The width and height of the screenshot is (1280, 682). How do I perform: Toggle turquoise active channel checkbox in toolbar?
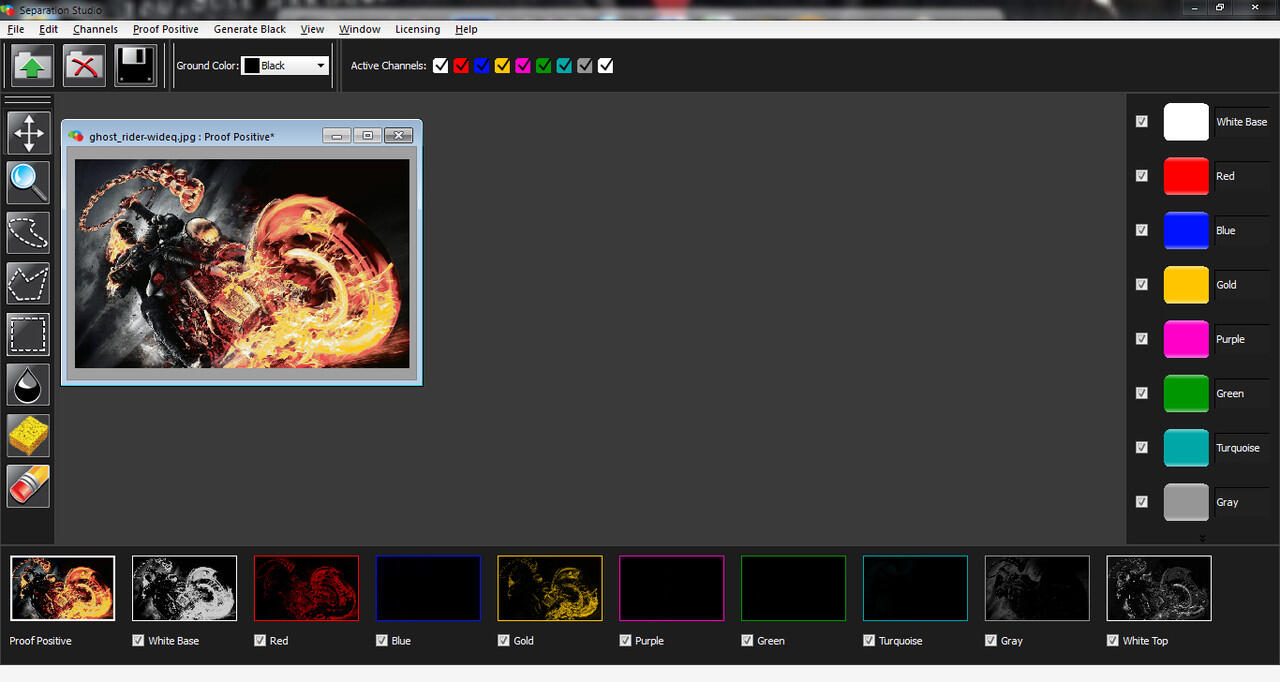tap(564, 66)
